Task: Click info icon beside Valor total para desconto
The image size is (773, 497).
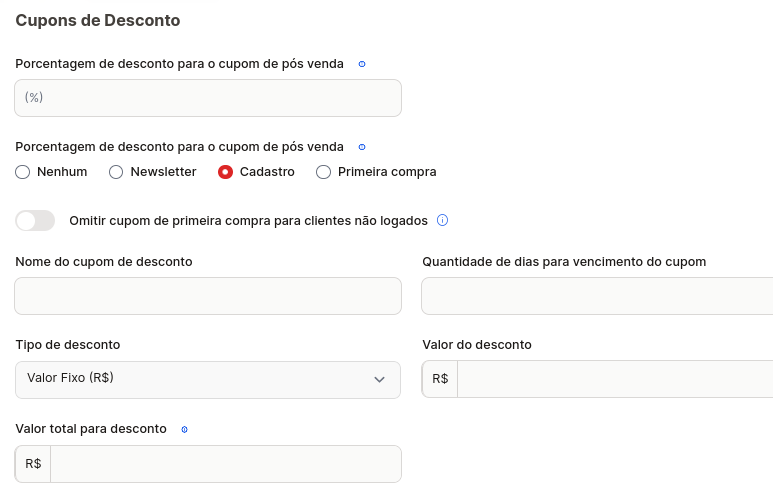Action: pos(184,429)
